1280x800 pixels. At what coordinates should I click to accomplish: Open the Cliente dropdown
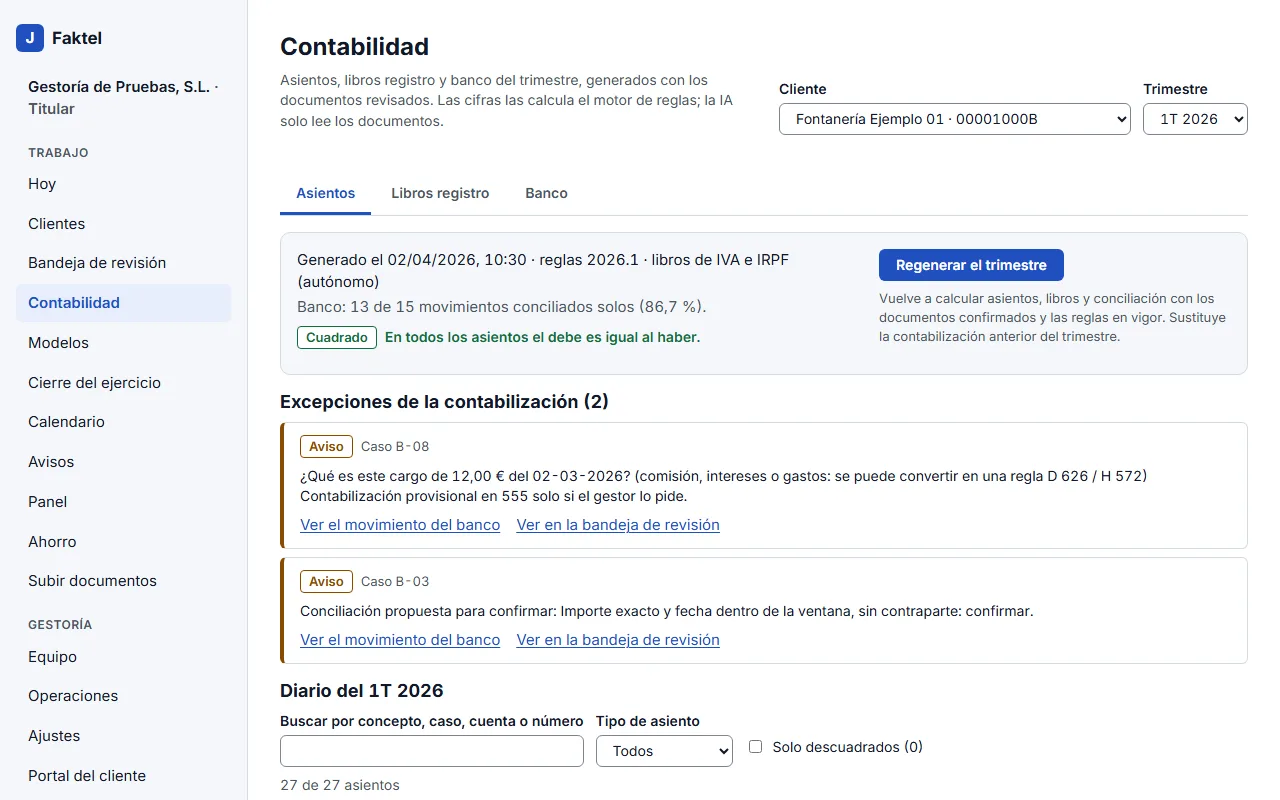point(955,119)
